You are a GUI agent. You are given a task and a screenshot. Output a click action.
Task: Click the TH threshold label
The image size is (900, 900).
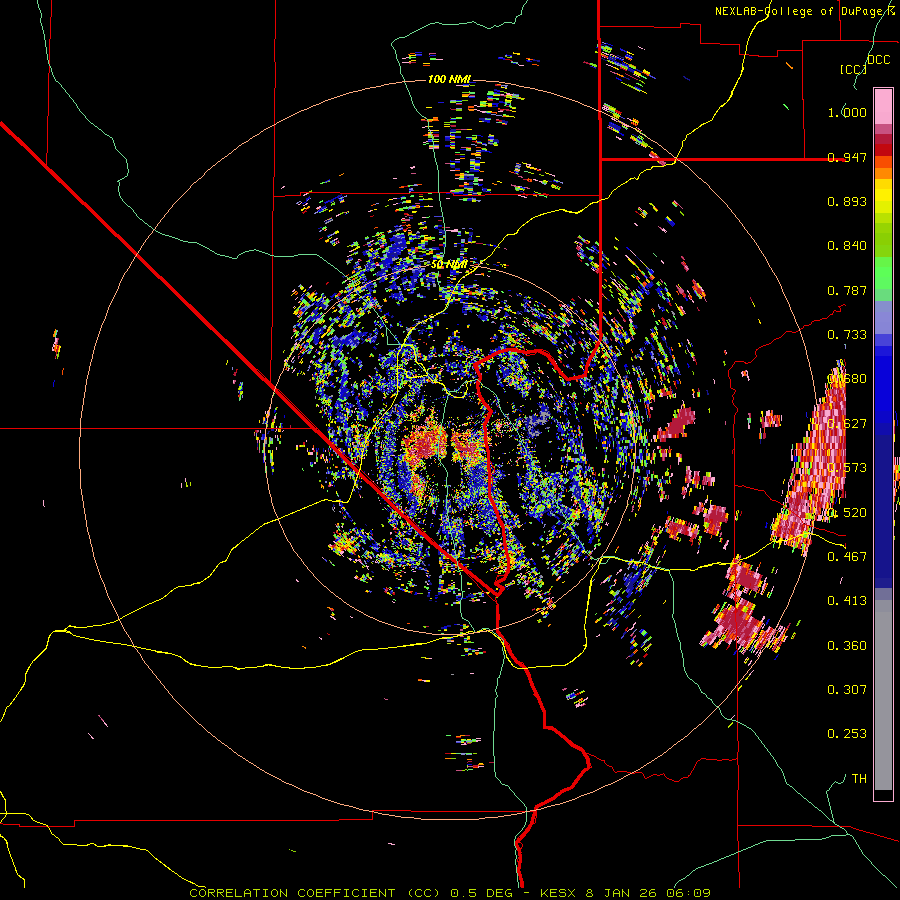(x=859, y=779)
